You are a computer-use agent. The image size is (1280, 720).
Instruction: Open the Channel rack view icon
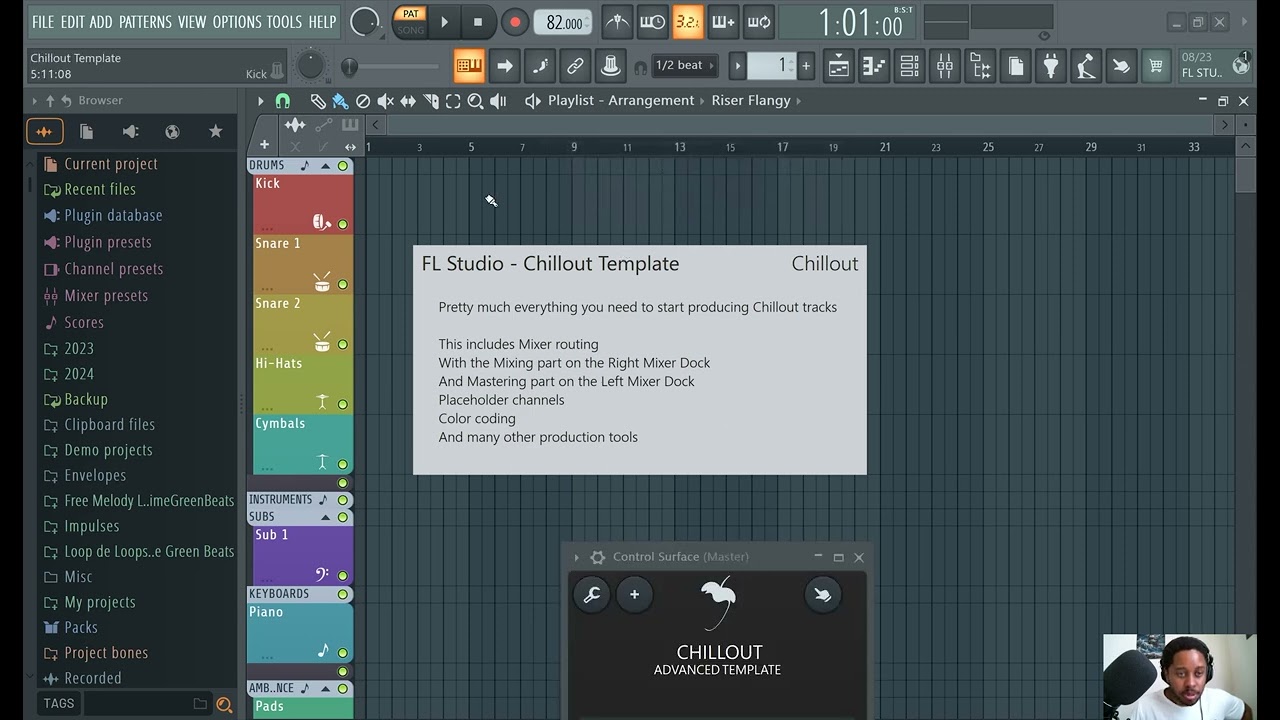coord(909,66)
